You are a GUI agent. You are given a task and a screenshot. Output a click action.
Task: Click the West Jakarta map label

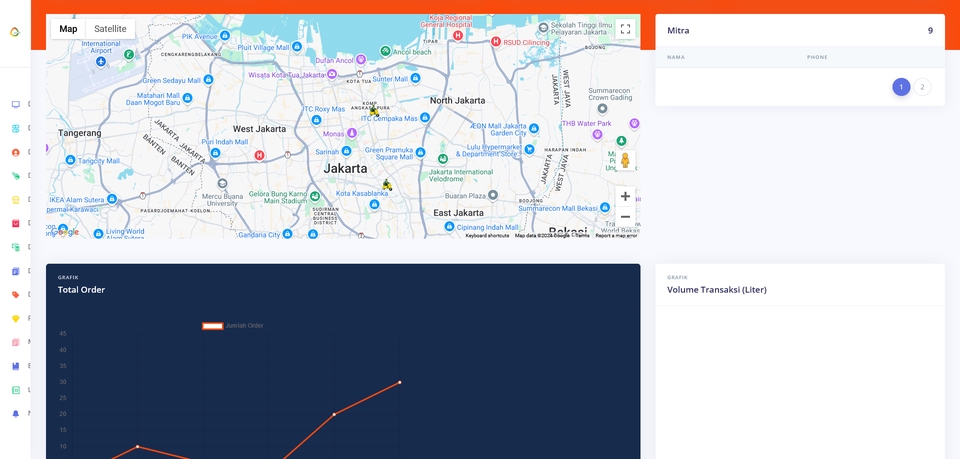tap(259, 129)
